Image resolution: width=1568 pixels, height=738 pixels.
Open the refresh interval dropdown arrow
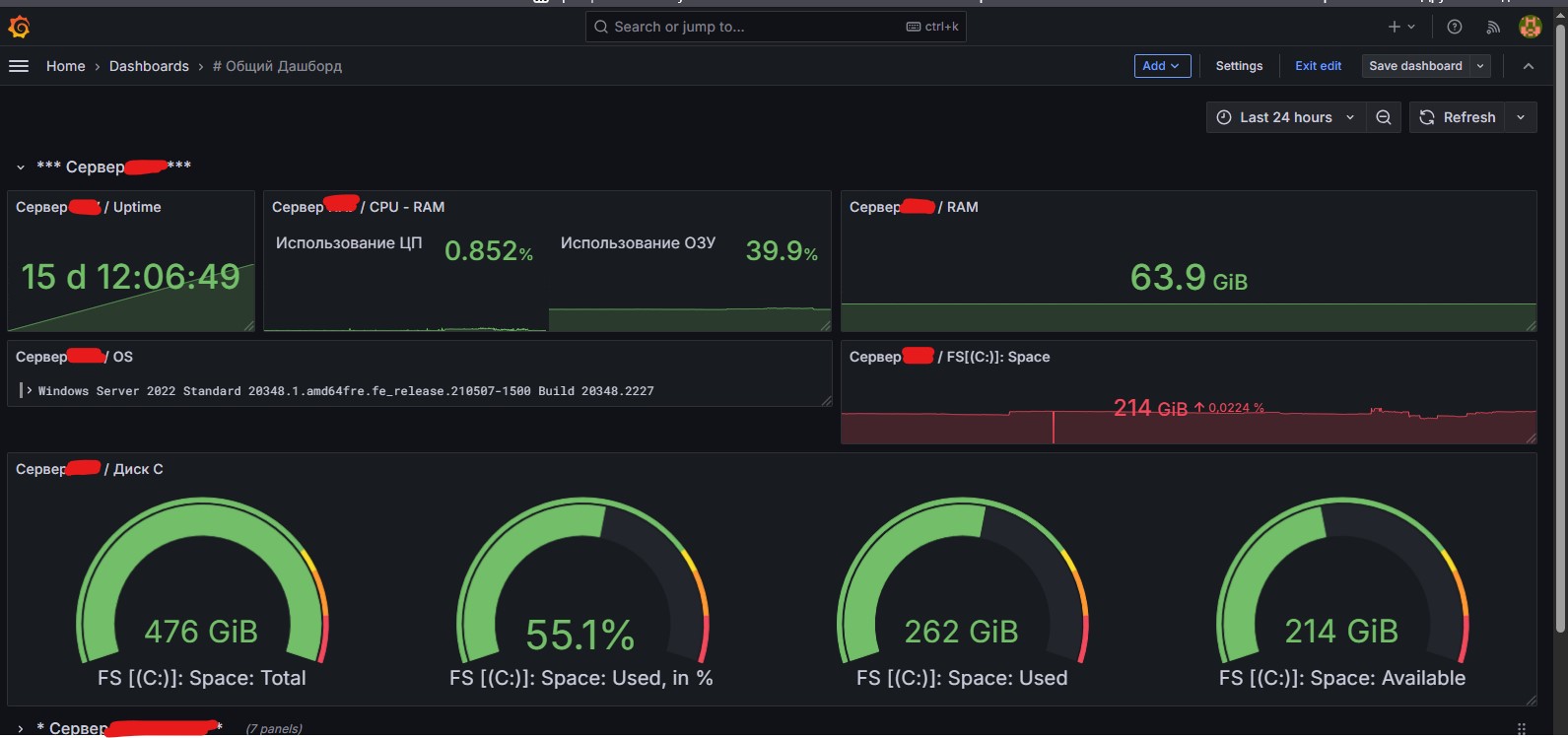1521,117
